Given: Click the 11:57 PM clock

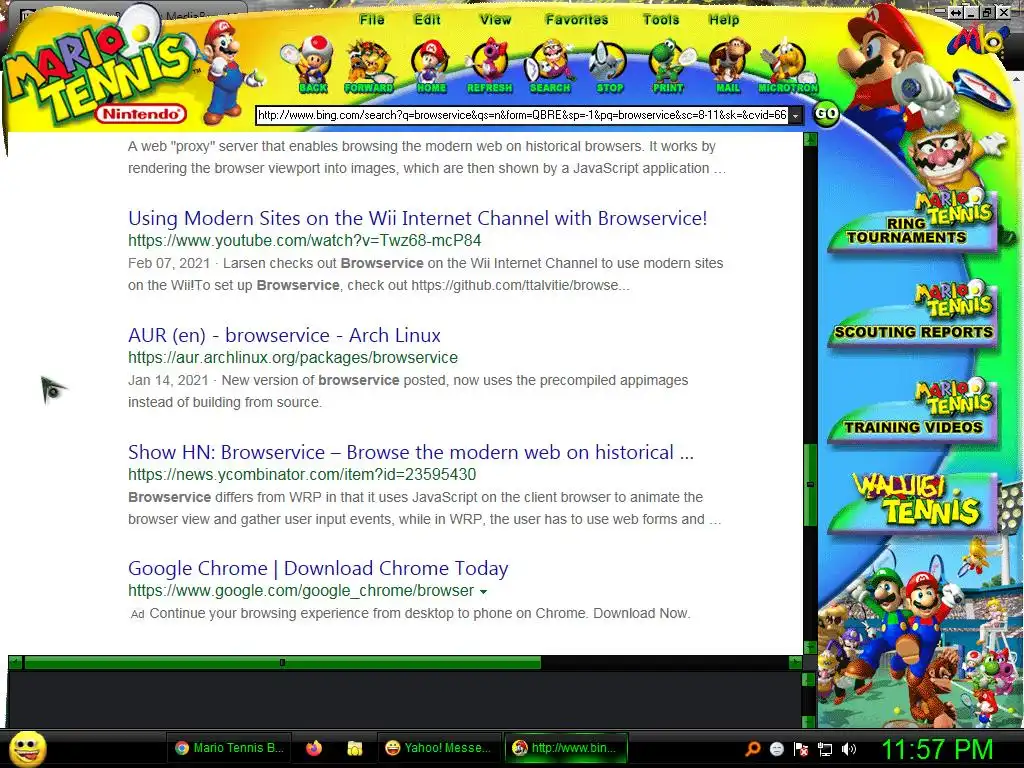Looking at the screenshot, I should pyautogui.click(x=936, y=749).
